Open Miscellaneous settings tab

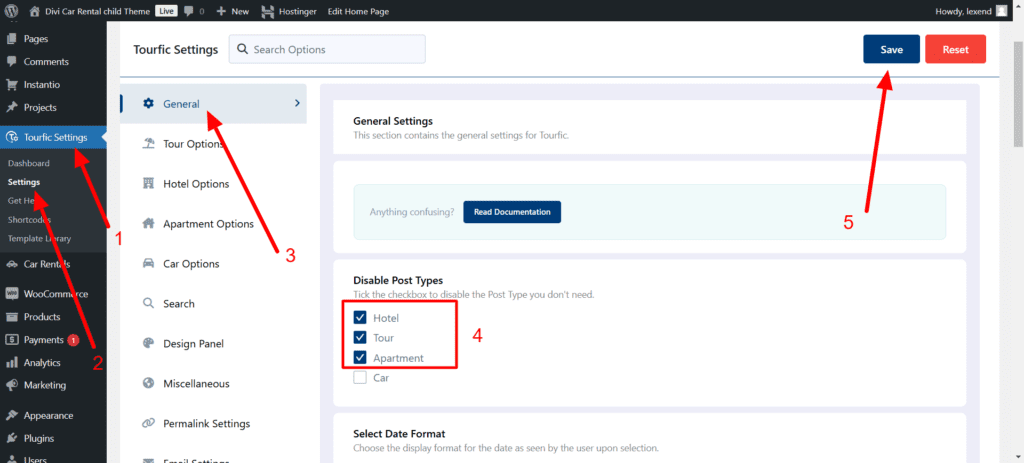(x=214, y=383)
